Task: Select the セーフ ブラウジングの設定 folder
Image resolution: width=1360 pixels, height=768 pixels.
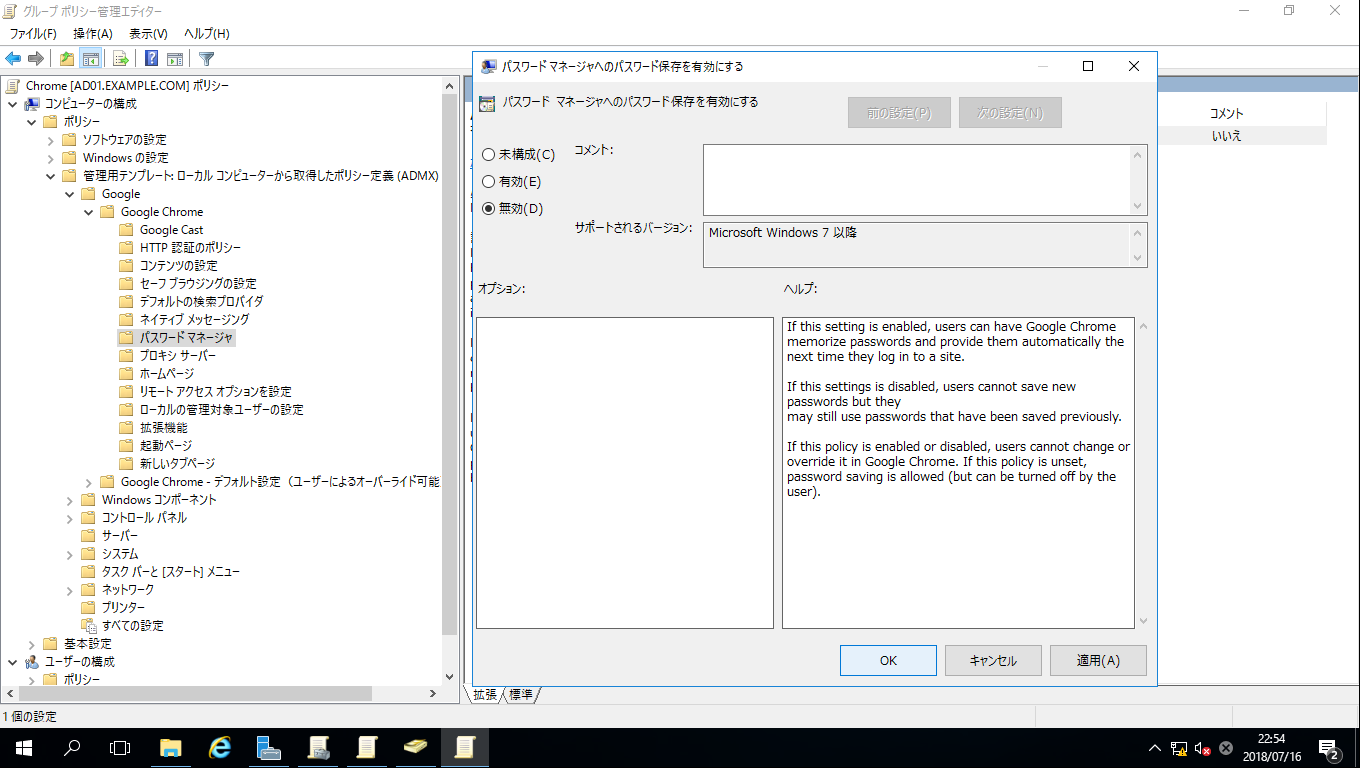Action: pyautogui.click(x=187, y=284)
